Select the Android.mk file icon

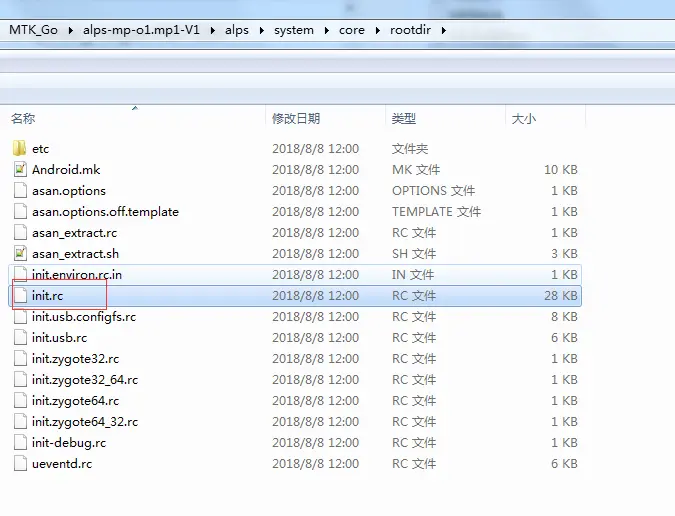tap(20, 170)
